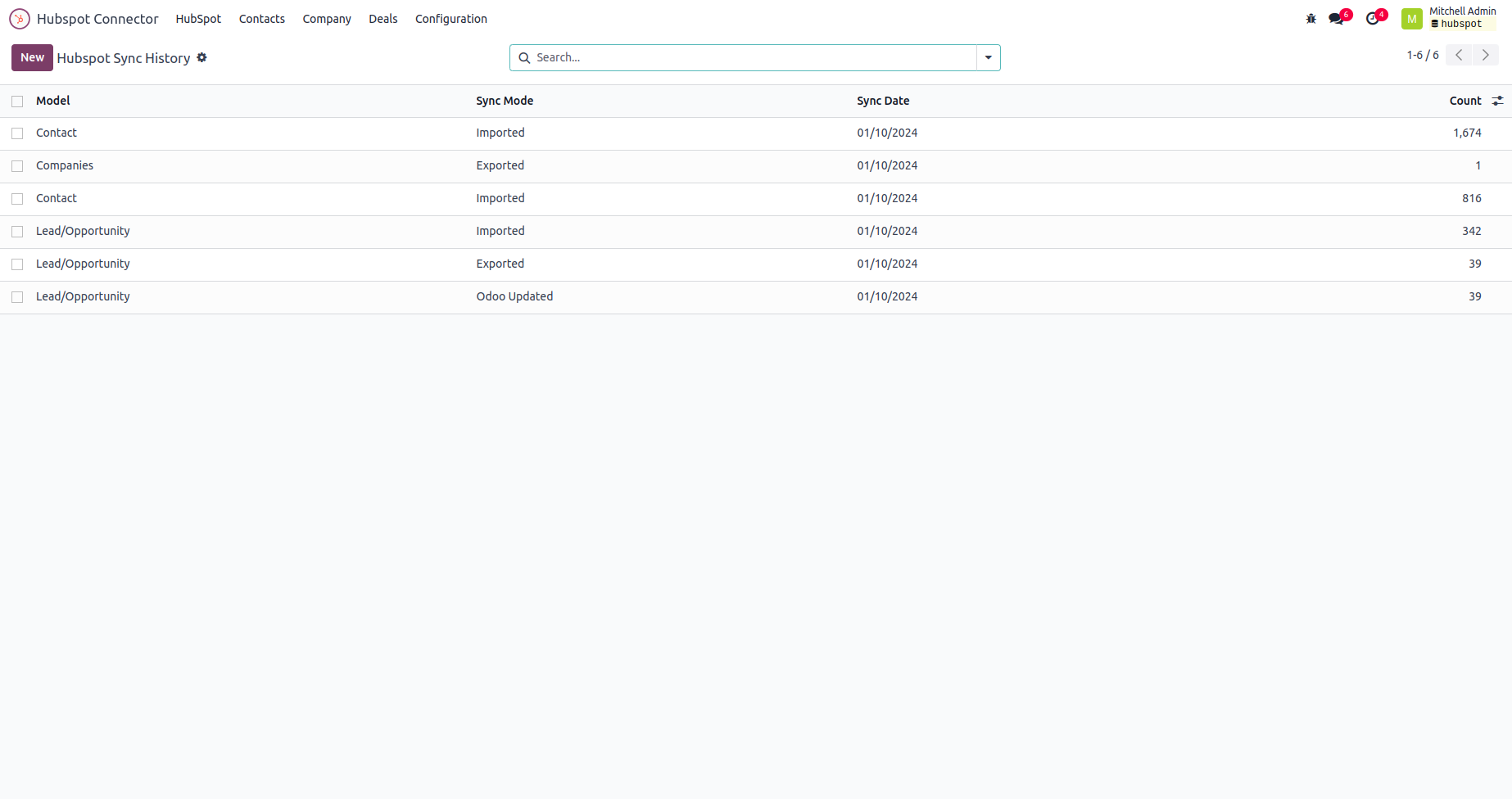This screenshot has height=799, width=1512.
Task: Select the Contact row with count 816
Action: (x=17, y=199)
